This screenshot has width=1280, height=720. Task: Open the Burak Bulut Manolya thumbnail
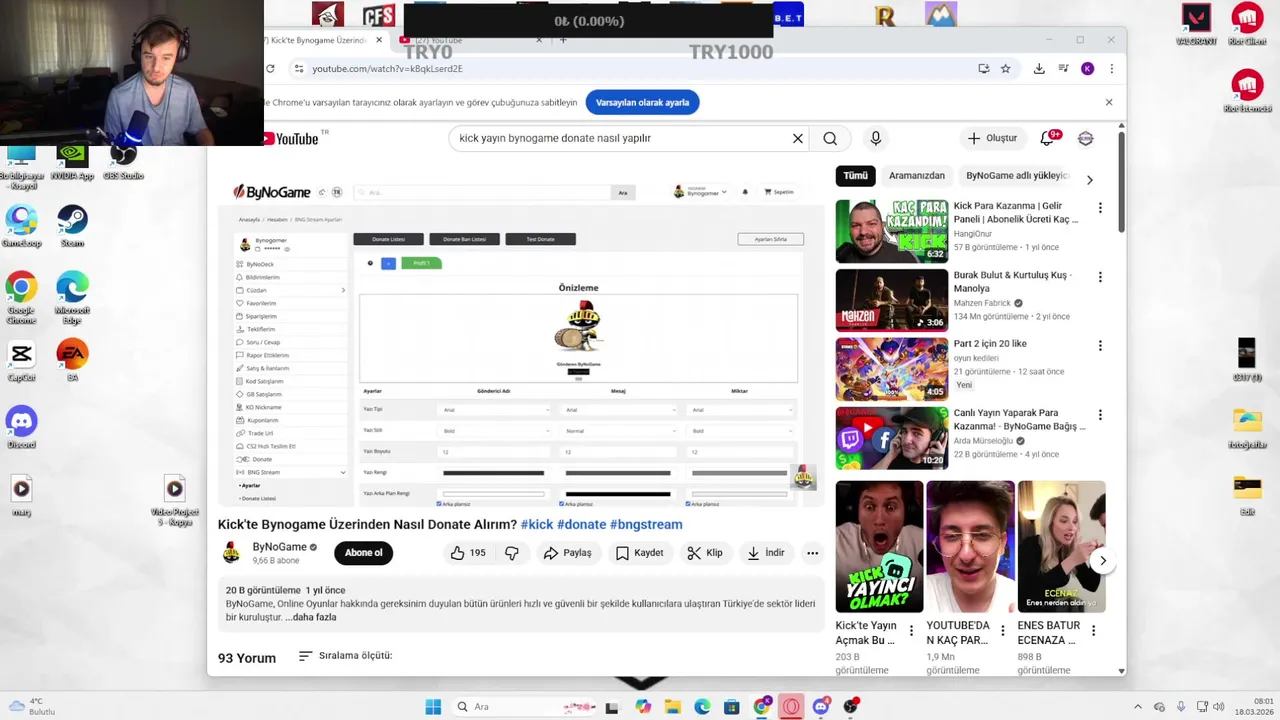(892, 300)
